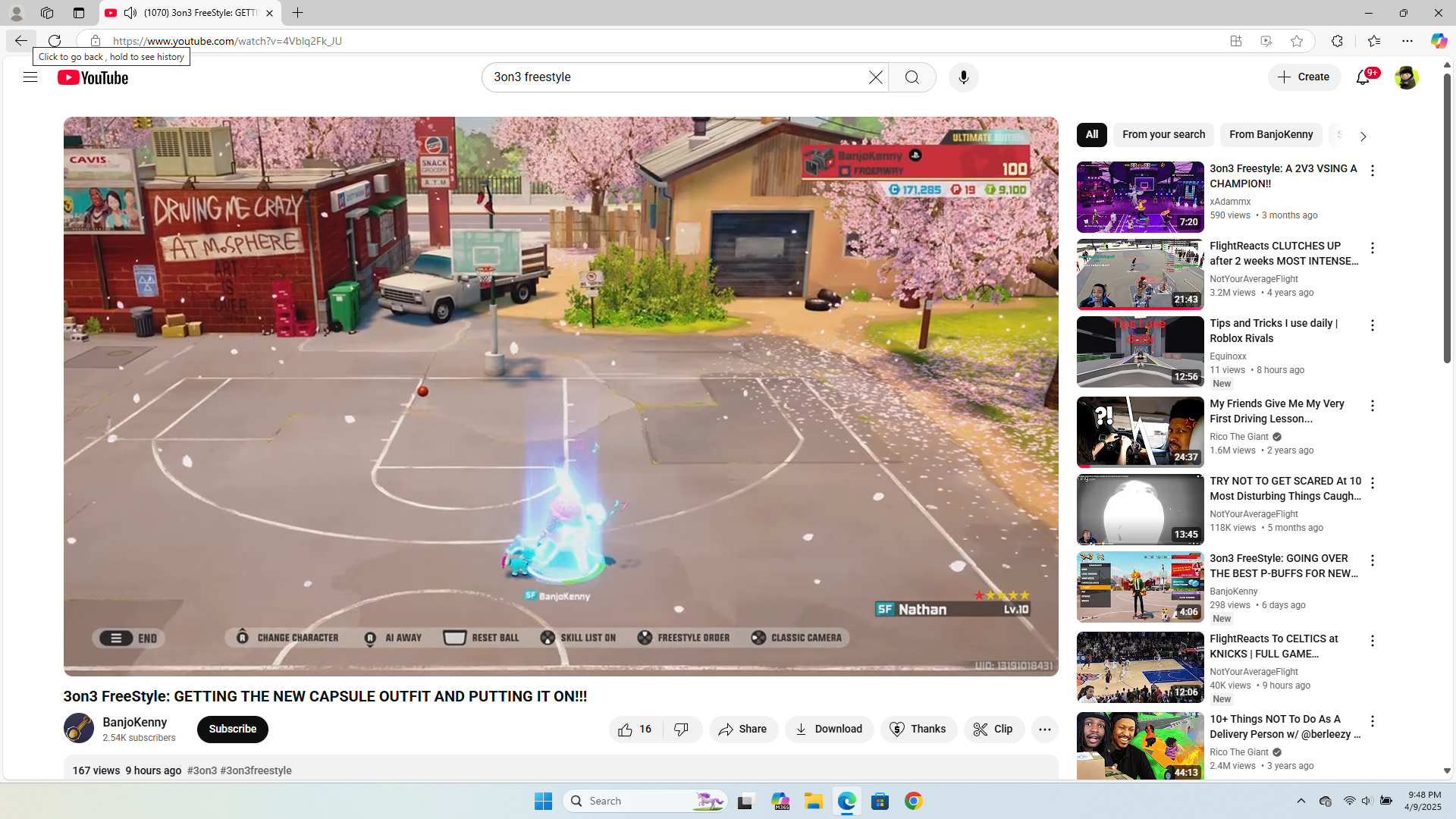Open Microsoft Store from taskbar
Screen dimensions: 1456x819
pos(880,801)
